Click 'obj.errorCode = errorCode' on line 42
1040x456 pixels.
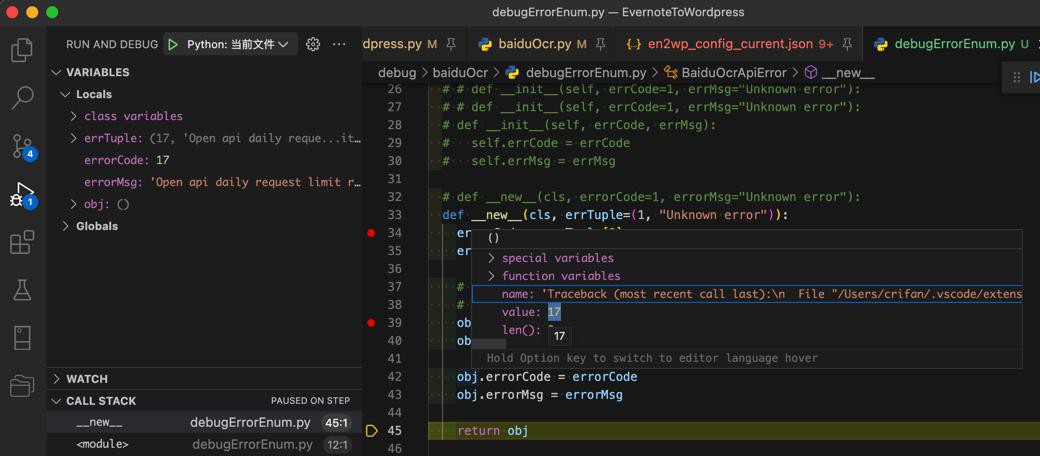click(547, 376)
